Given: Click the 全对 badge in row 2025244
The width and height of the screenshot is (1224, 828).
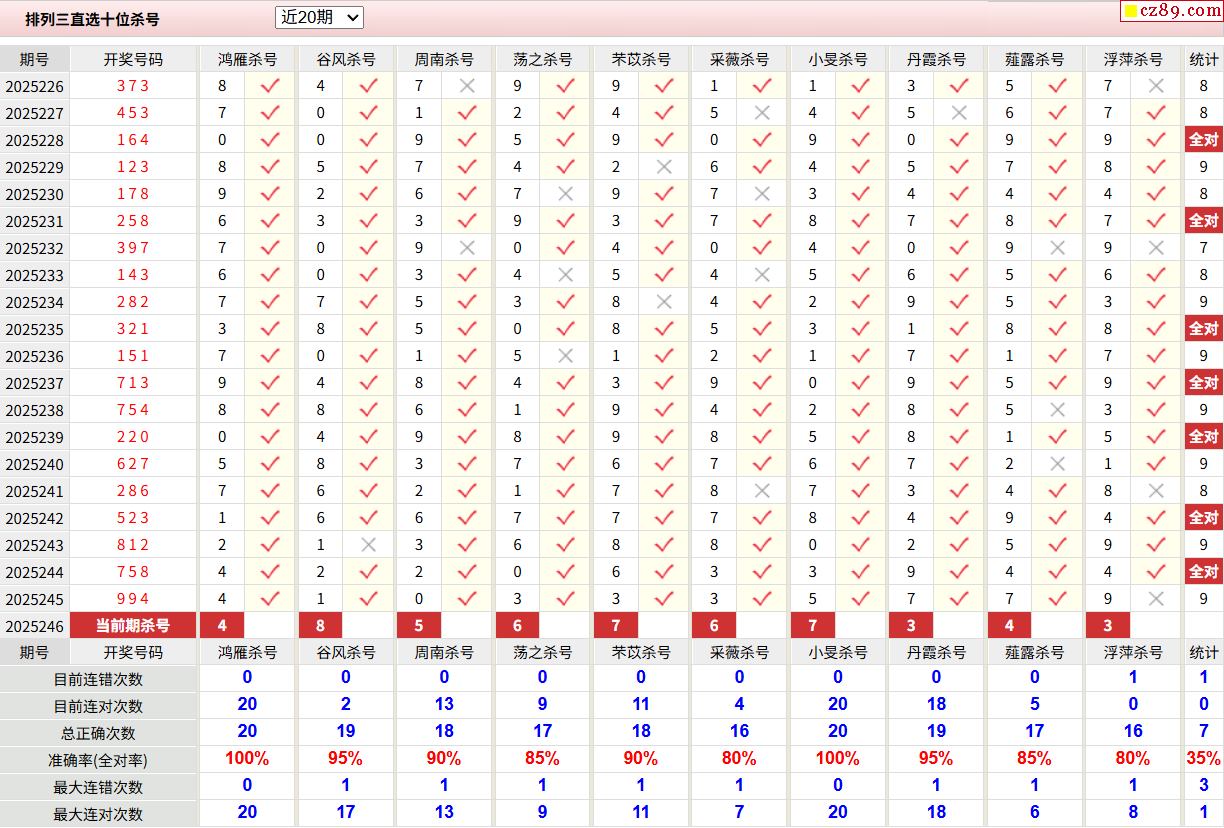Looking at the screenshot, I should click(x=1204, y=572).
